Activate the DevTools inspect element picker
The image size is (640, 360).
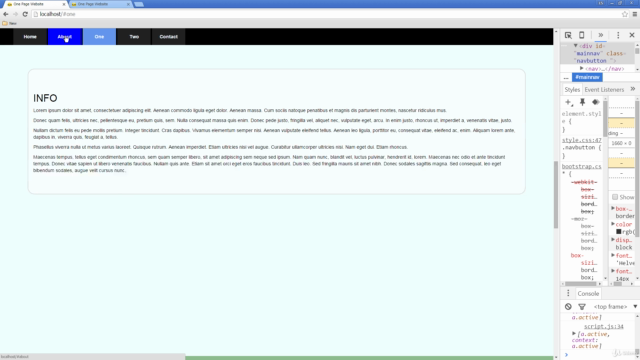[568, 35]
